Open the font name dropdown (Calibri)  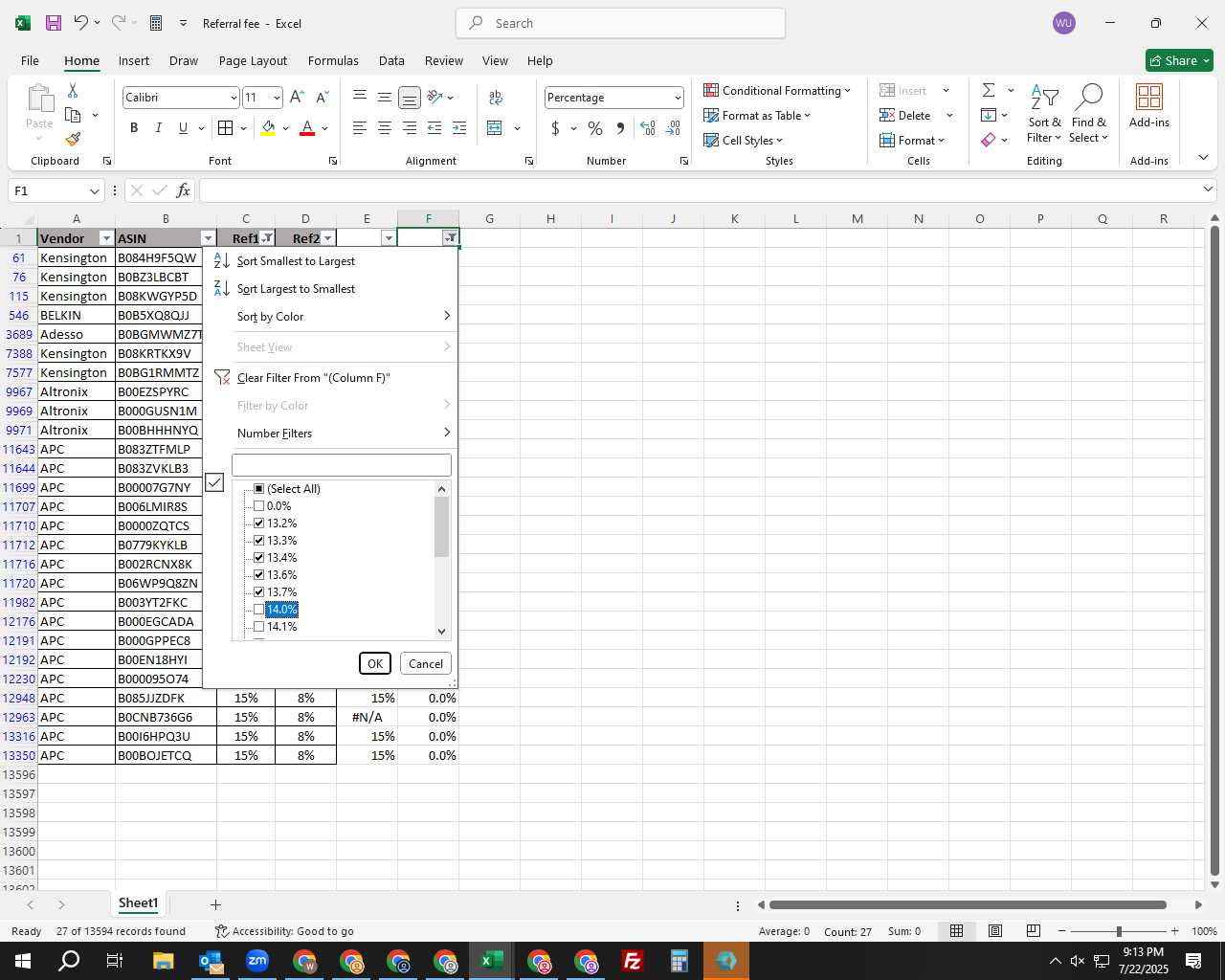pyautogui.click(x=234, y=98)
